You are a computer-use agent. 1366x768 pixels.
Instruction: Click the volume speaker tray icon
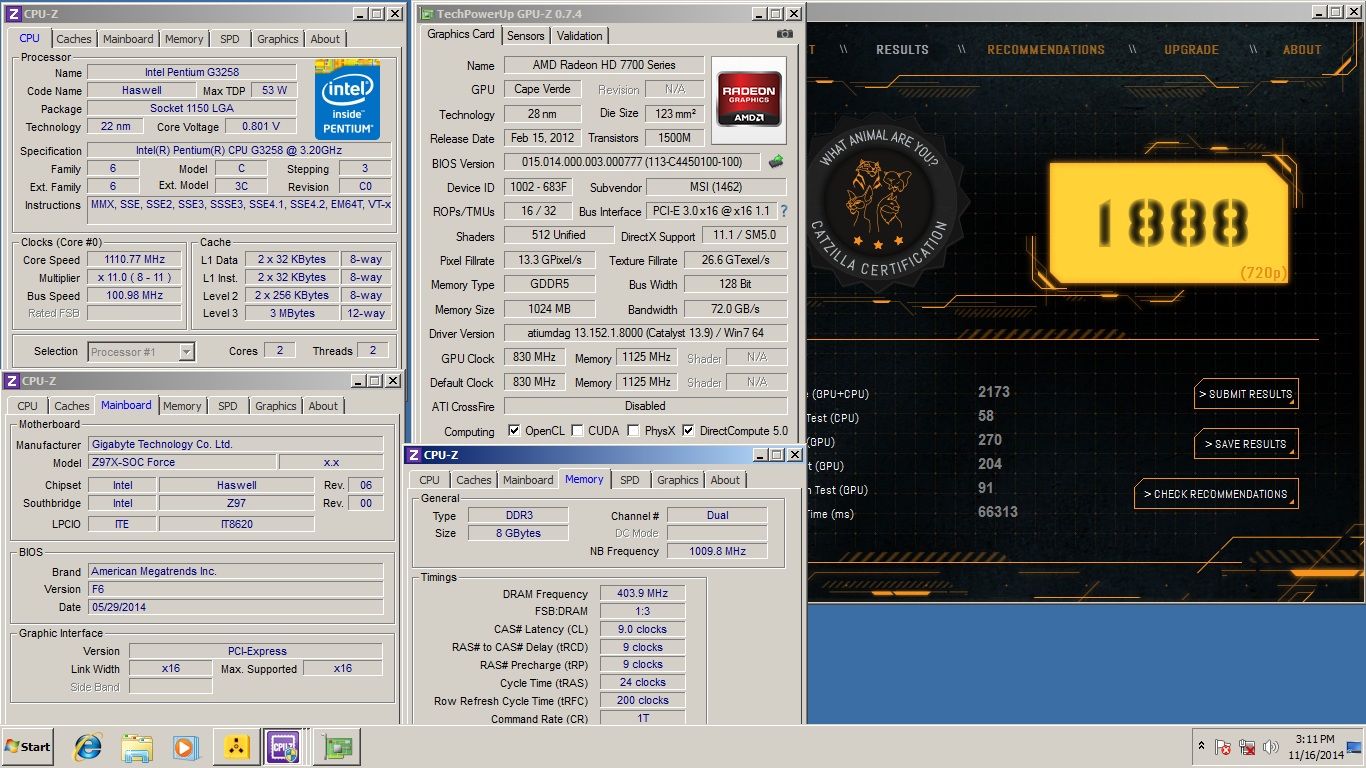[x=1271, y=747]
